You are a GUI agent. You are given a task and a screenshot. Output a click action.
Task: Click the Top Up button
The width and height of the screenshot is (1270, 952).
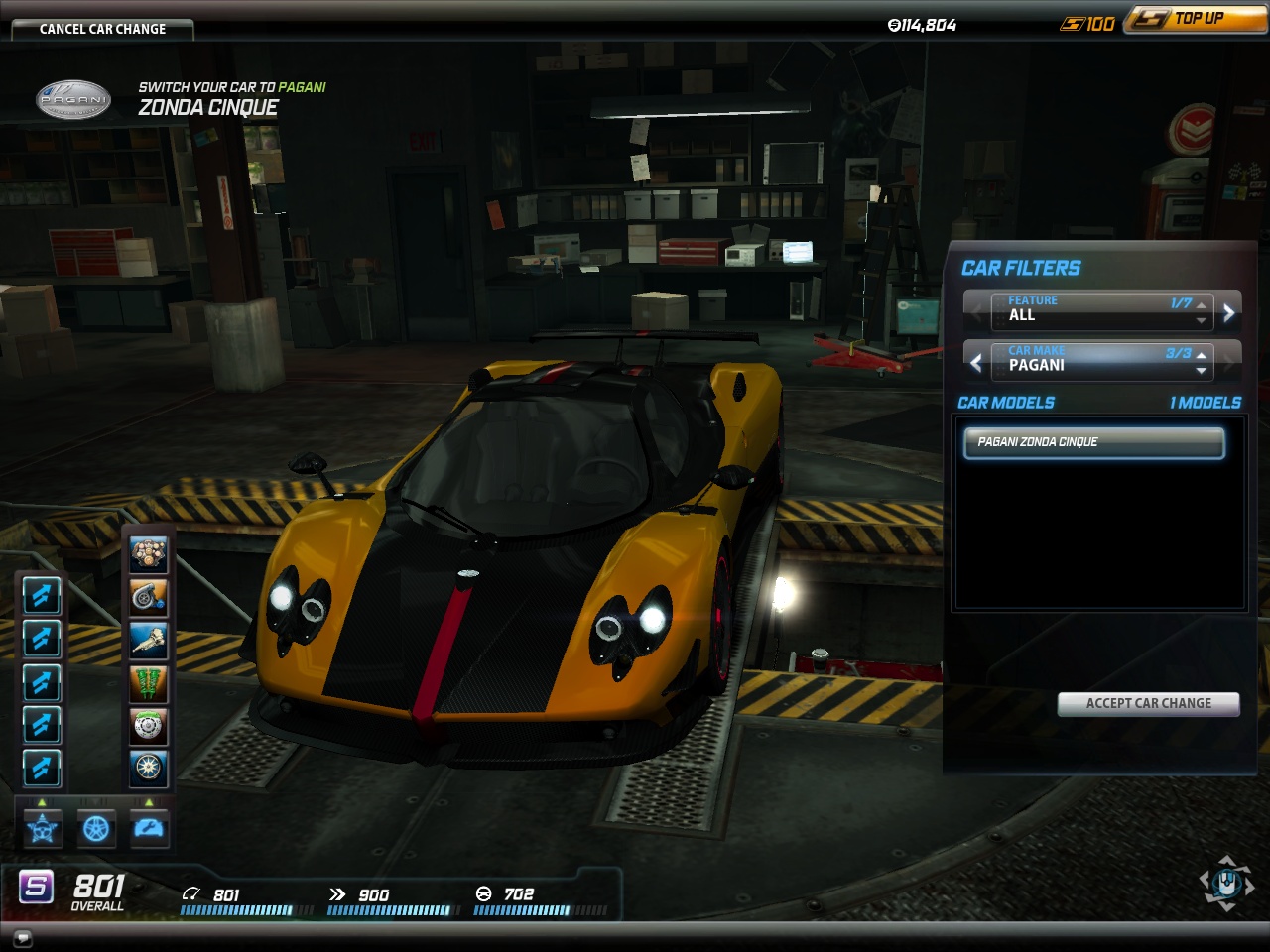(1197, 19)
